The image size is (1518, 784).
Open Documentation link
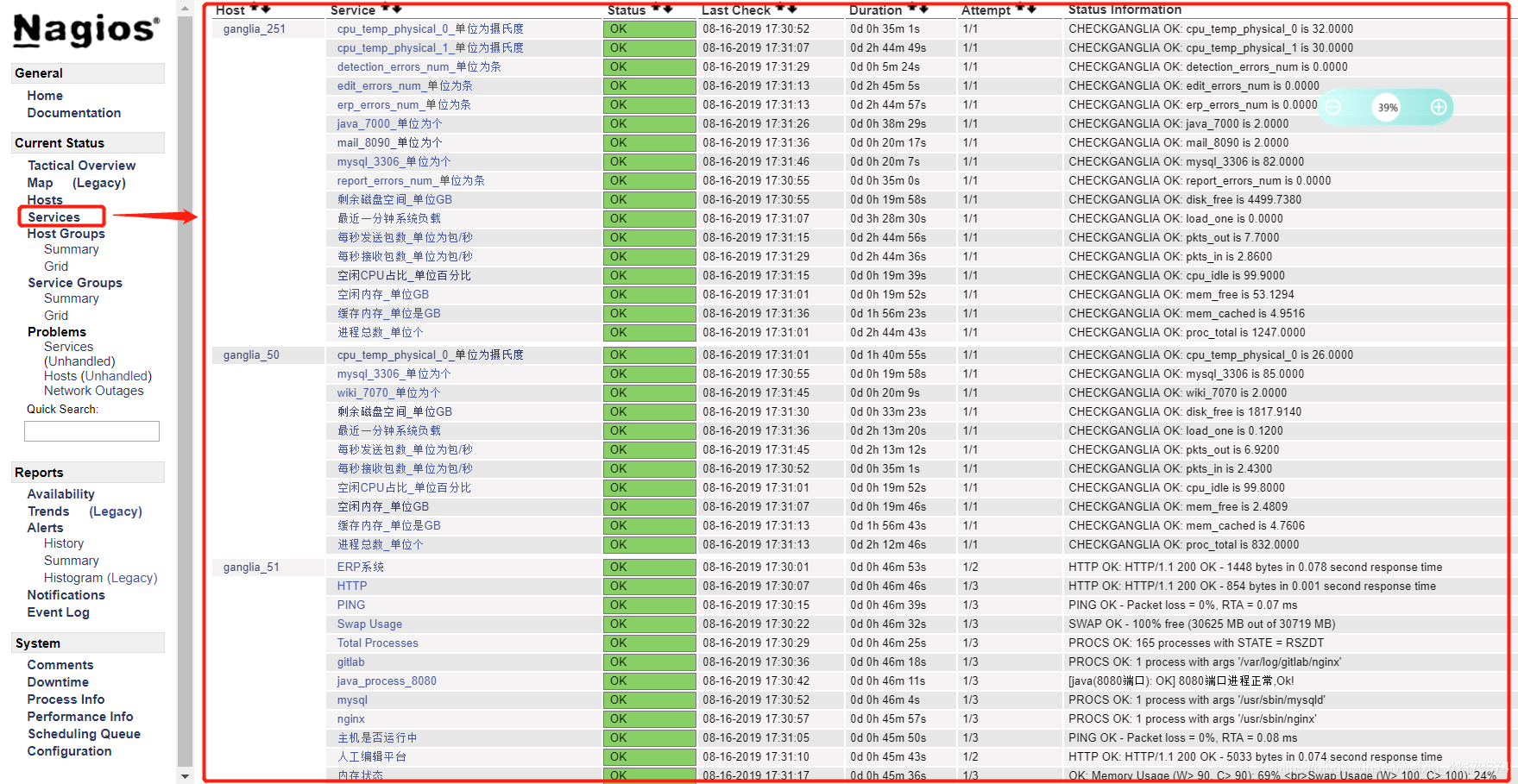coord(74,113)
